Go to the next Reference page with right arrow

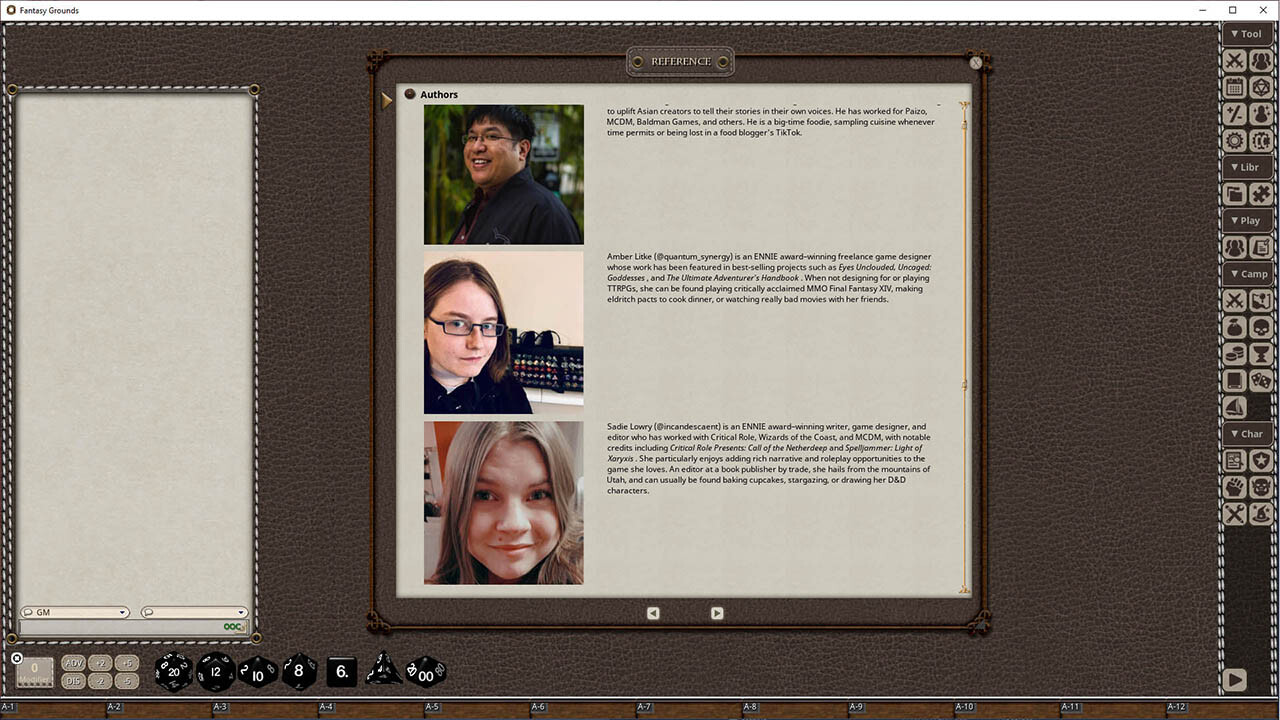tap(717, 613)
